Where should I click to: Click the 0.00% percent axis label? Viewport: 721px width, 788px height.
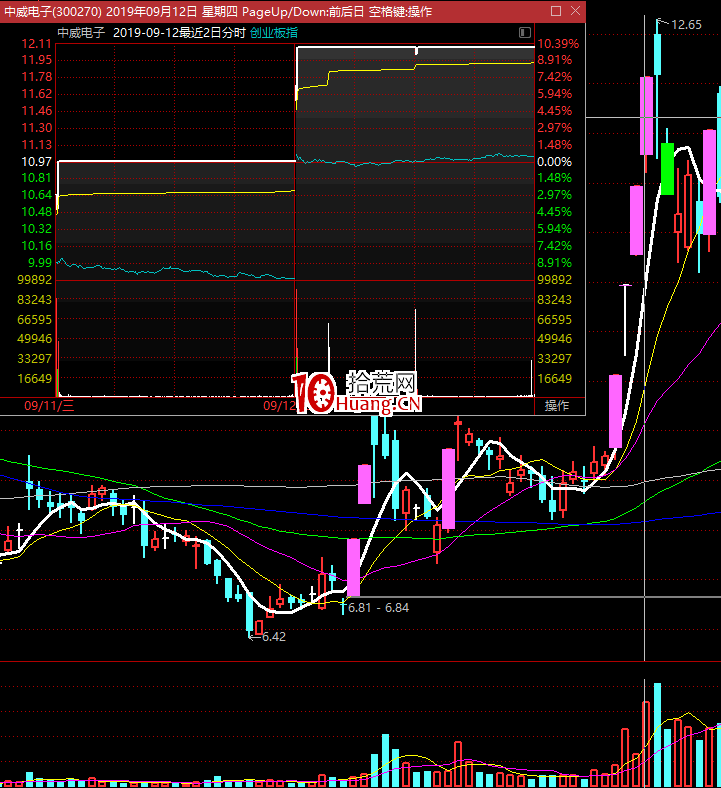pyautogui.click(x=554, y=162)
